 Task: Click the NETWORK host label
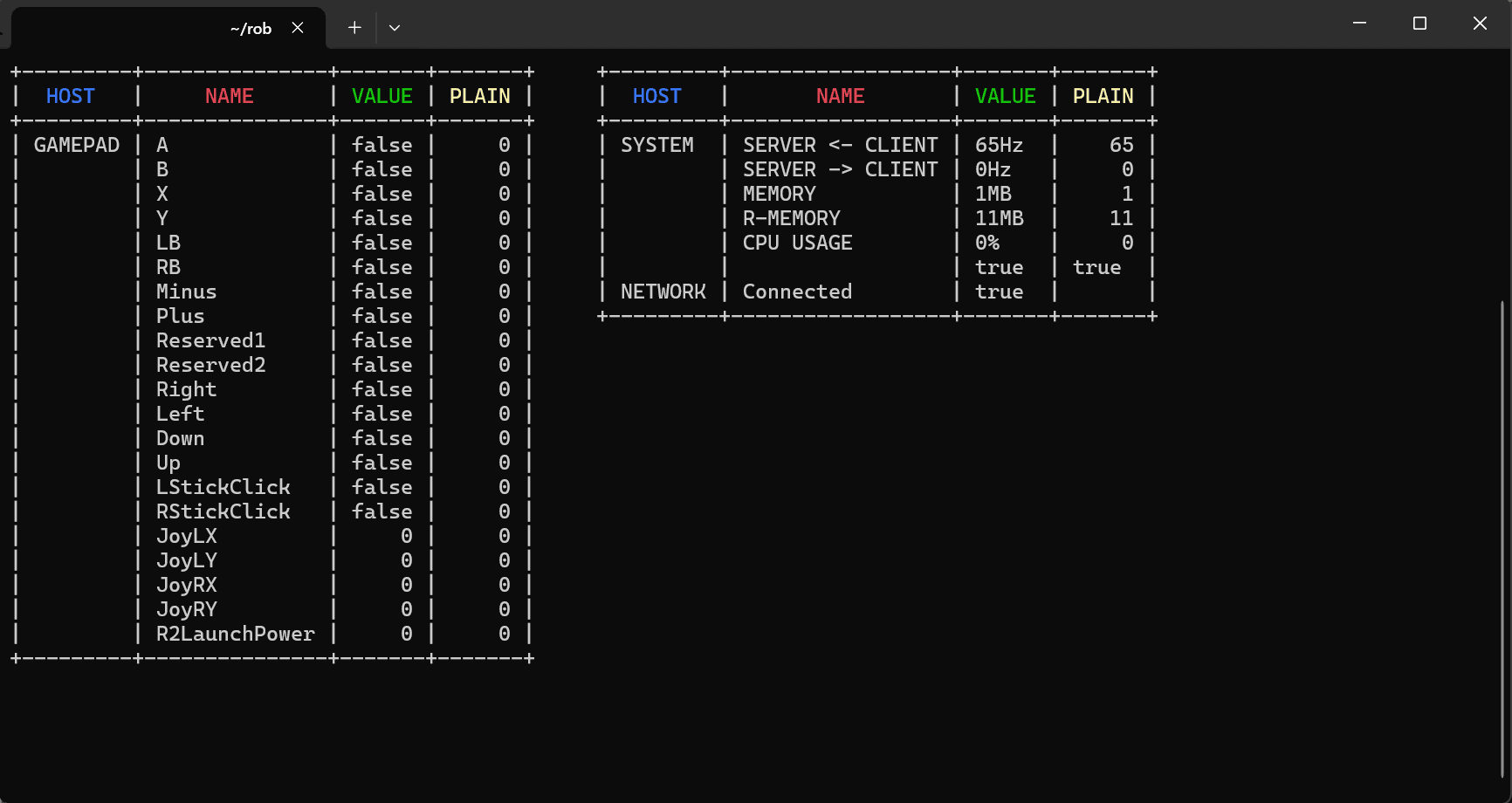(x=663, y=292)
